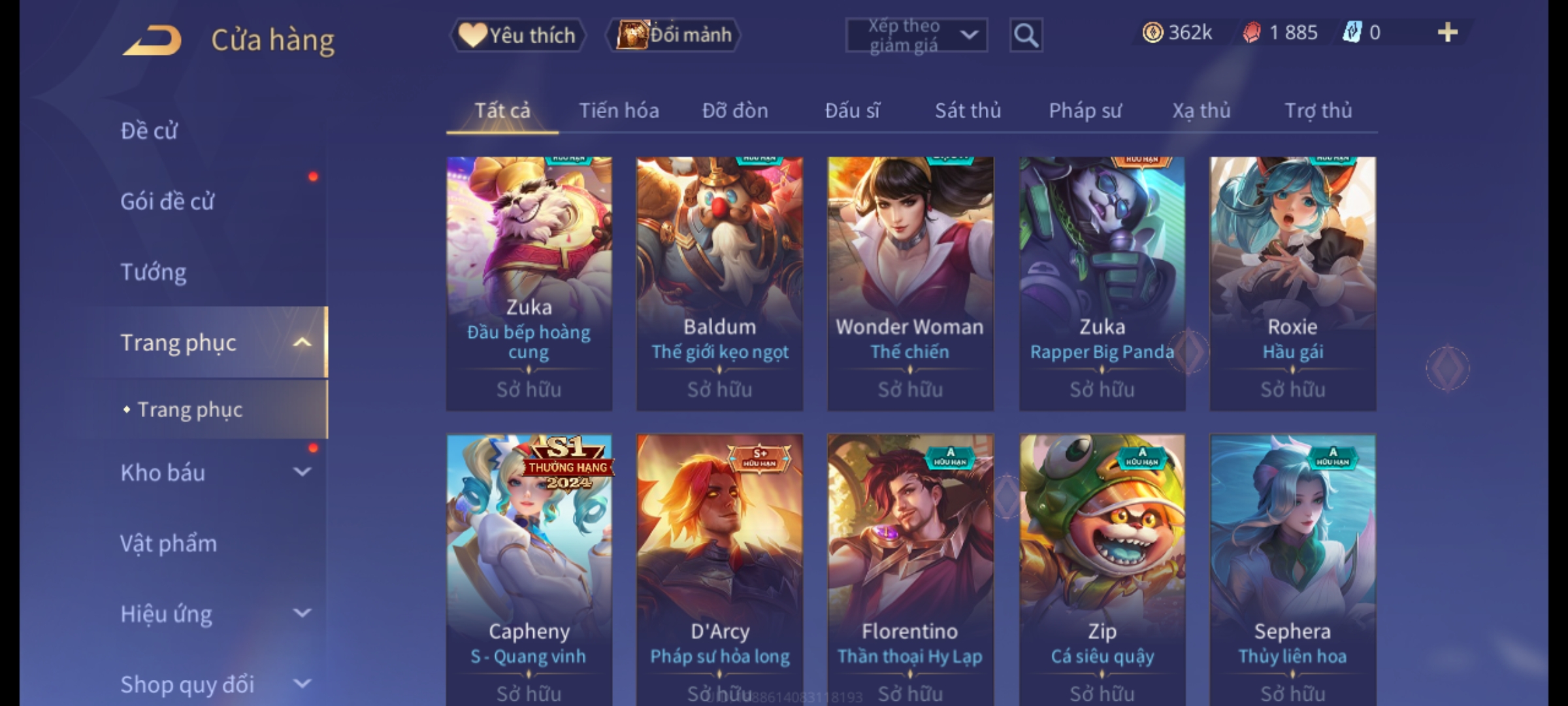Open the Yêu thích favorites heart button

(x=517, y=35)
